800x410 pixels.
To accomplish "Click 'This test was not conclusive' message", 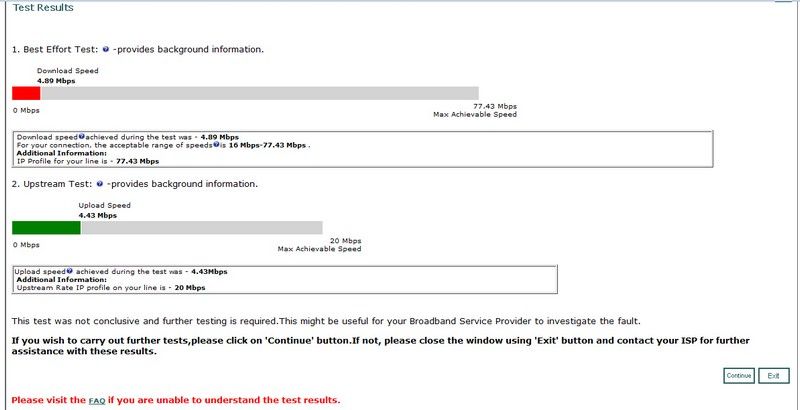I will (x=326, y=321).
